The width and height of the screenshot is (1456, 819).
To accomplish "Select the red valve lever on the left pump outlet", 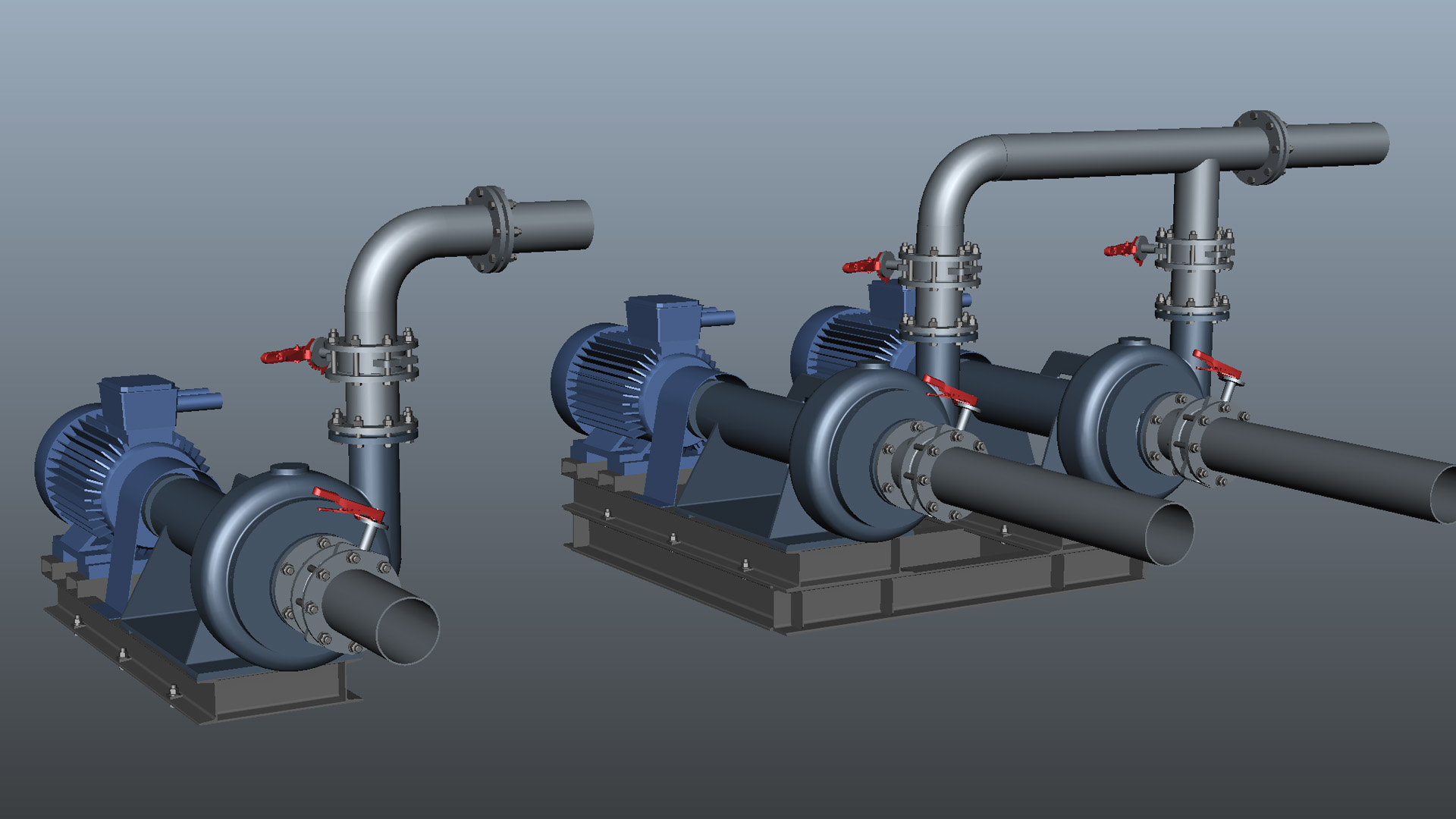I will coord(347,502).
